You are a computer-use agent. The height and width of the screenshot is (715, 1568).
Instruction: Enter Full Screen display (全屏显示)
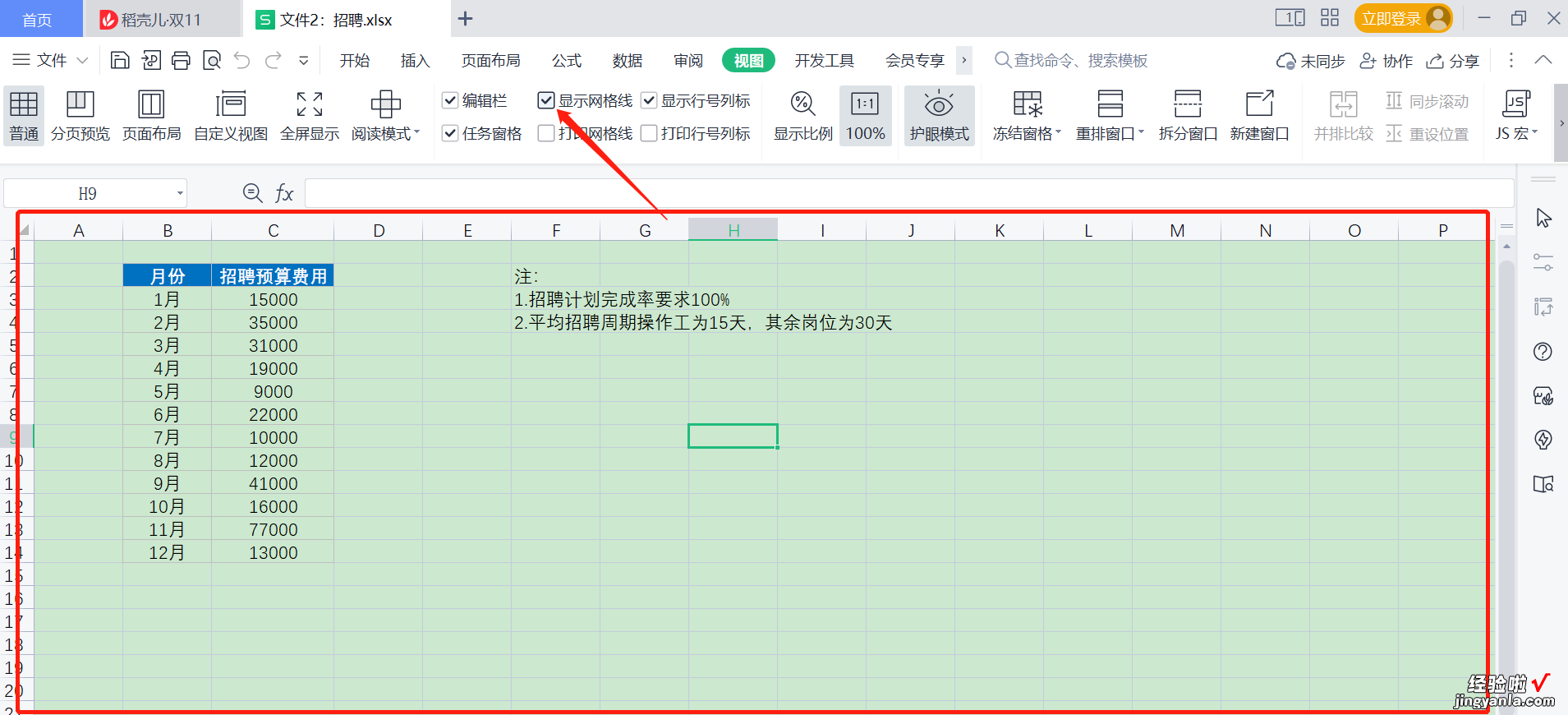click(x=310, y=116)
